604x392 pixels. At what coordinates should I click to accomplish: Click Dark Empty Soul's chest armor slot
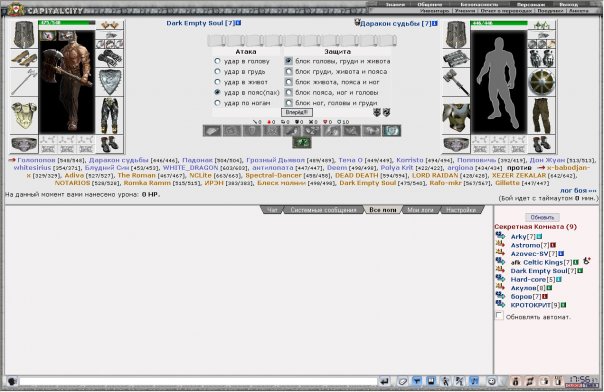[24, 116]
